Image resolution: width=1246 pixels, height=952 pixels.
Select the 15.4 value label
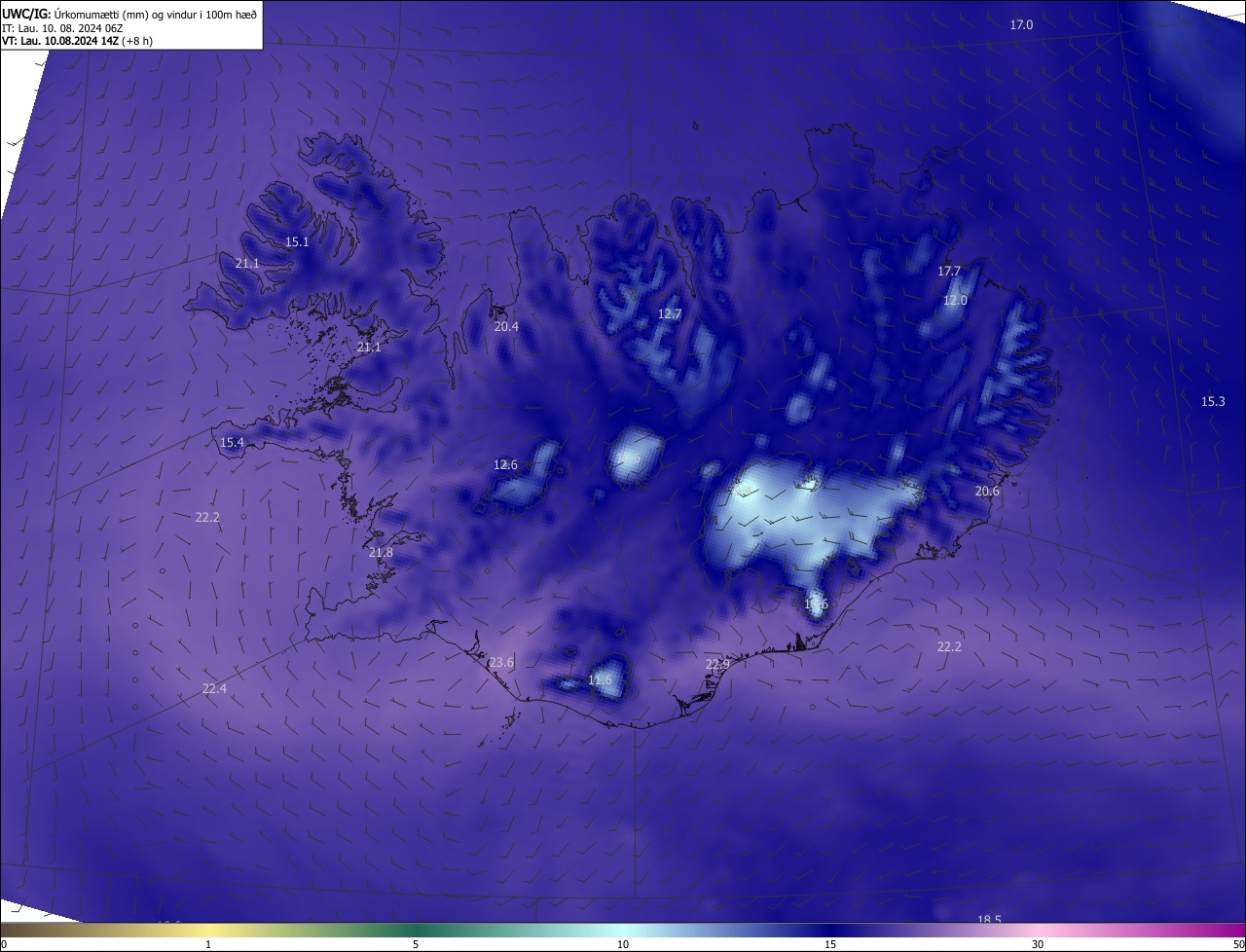tap(232, 442)
